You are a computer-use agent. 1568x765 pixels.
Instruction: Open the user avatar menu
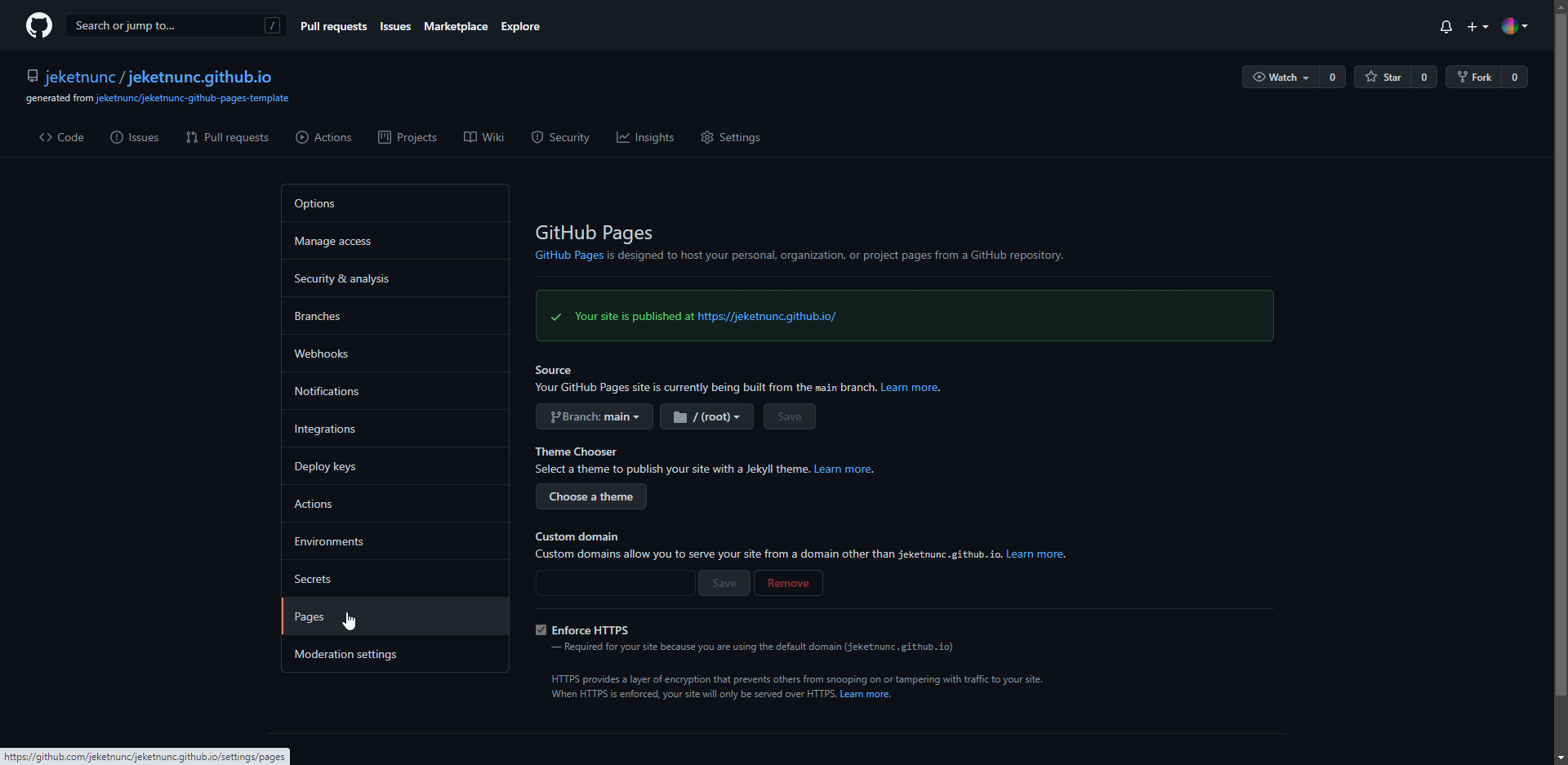(1515, 26)
